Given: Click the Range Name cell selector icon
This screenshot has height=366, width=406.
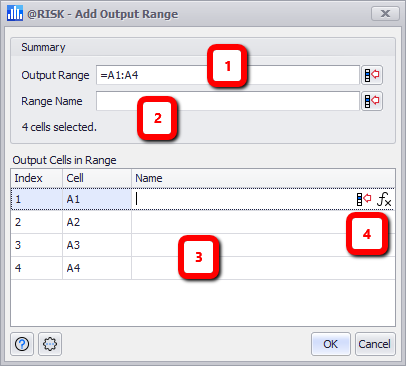Looking at the screenshot, I should point(372,101).
